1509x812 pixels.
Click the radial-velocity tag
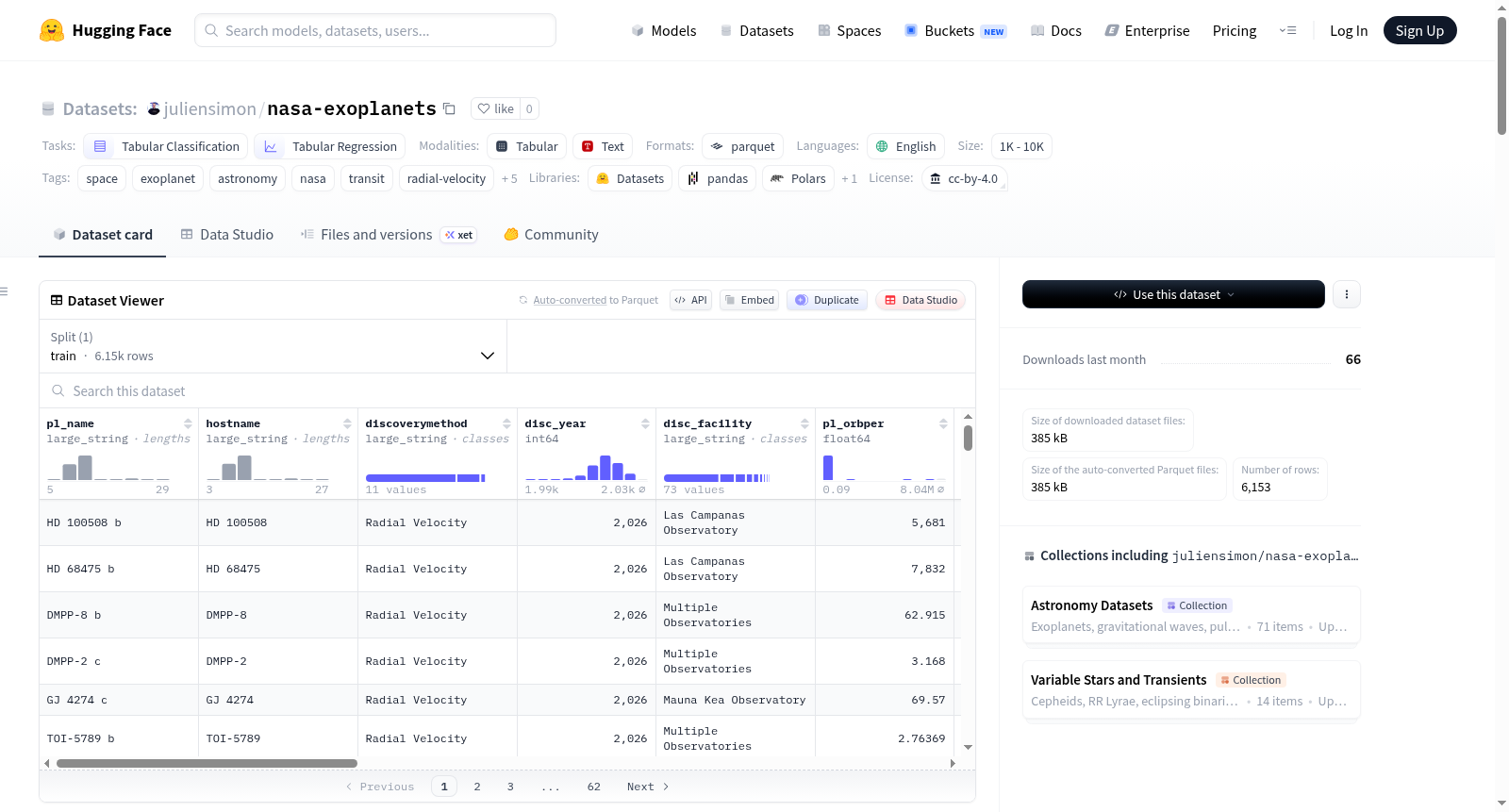tap(446, 178)
